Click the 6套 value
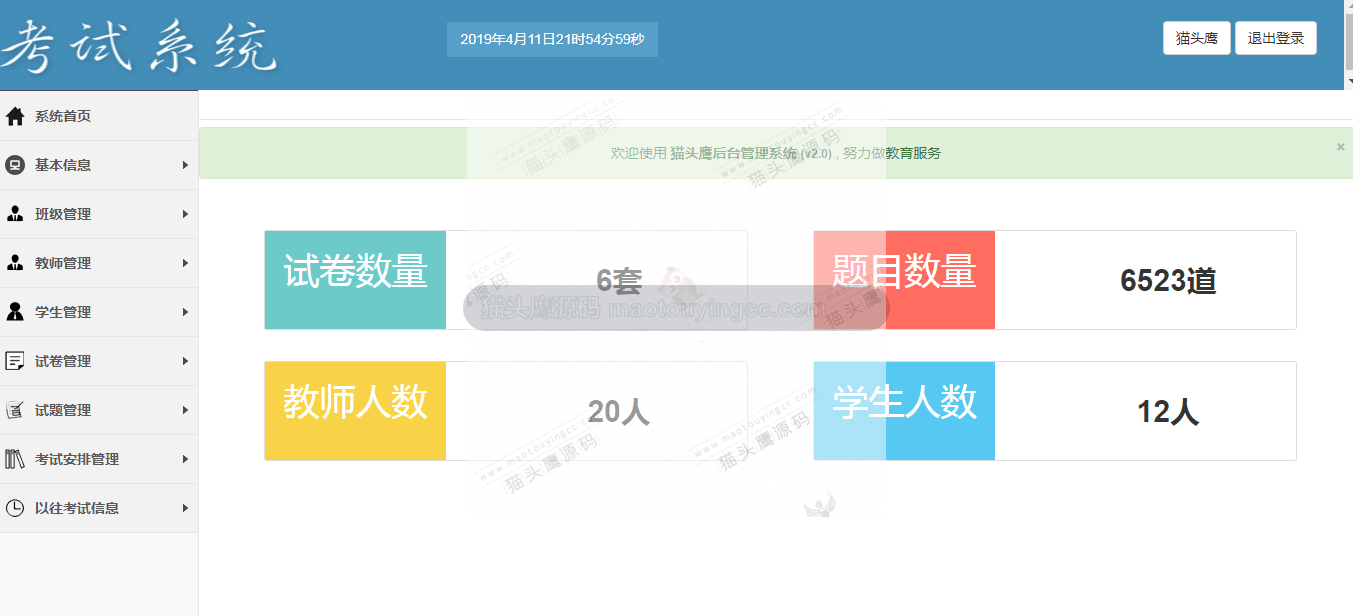1353x616 pixels. [x=618, y=281]
